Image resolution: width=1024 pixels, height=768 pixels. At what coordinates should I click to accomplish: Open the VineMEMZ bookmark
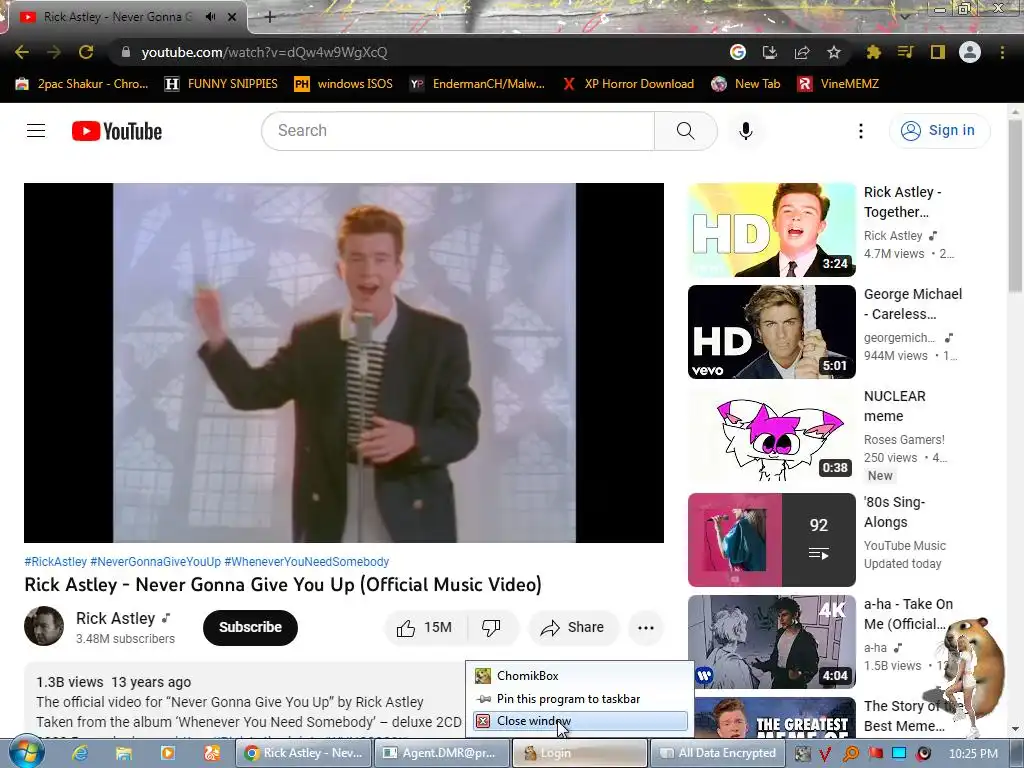[839, 84]
